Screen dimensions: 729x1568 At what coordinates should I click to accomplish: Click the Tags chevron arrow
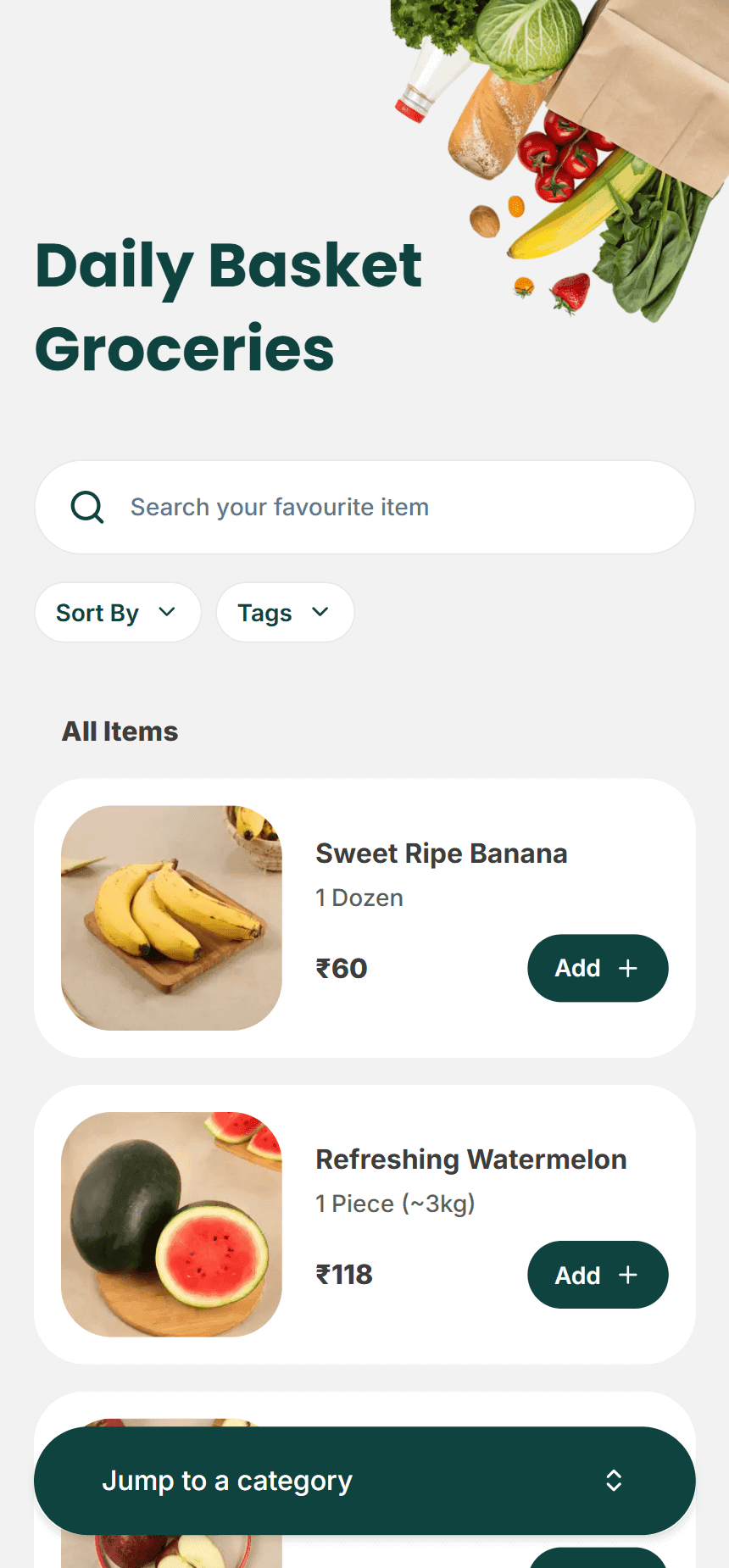coord(320,612)
